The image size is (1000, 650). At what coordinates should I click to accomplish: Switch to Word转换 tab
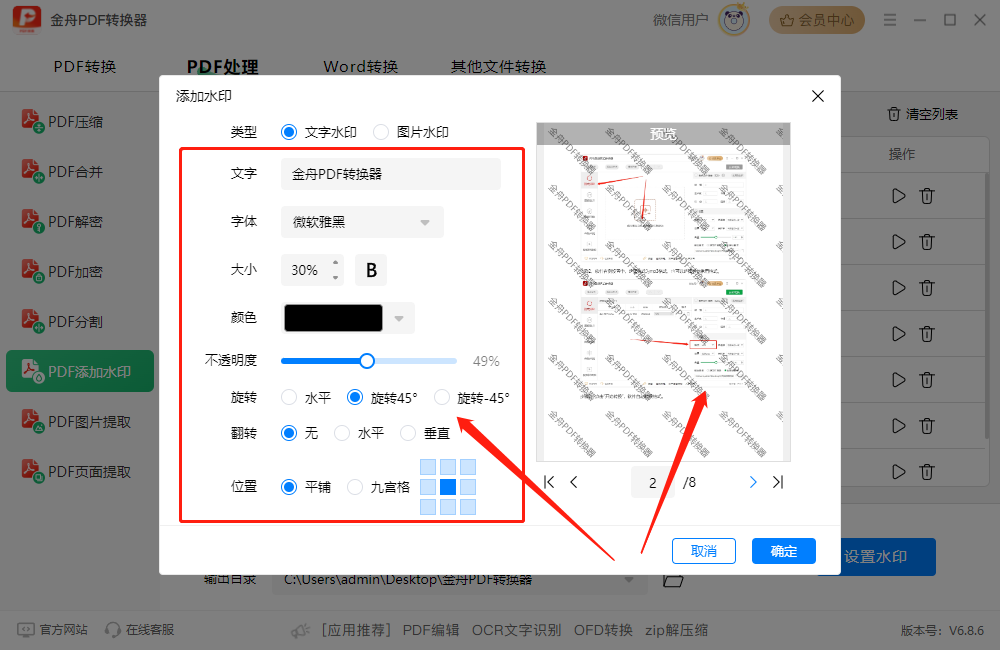click(x=361, y=66)
